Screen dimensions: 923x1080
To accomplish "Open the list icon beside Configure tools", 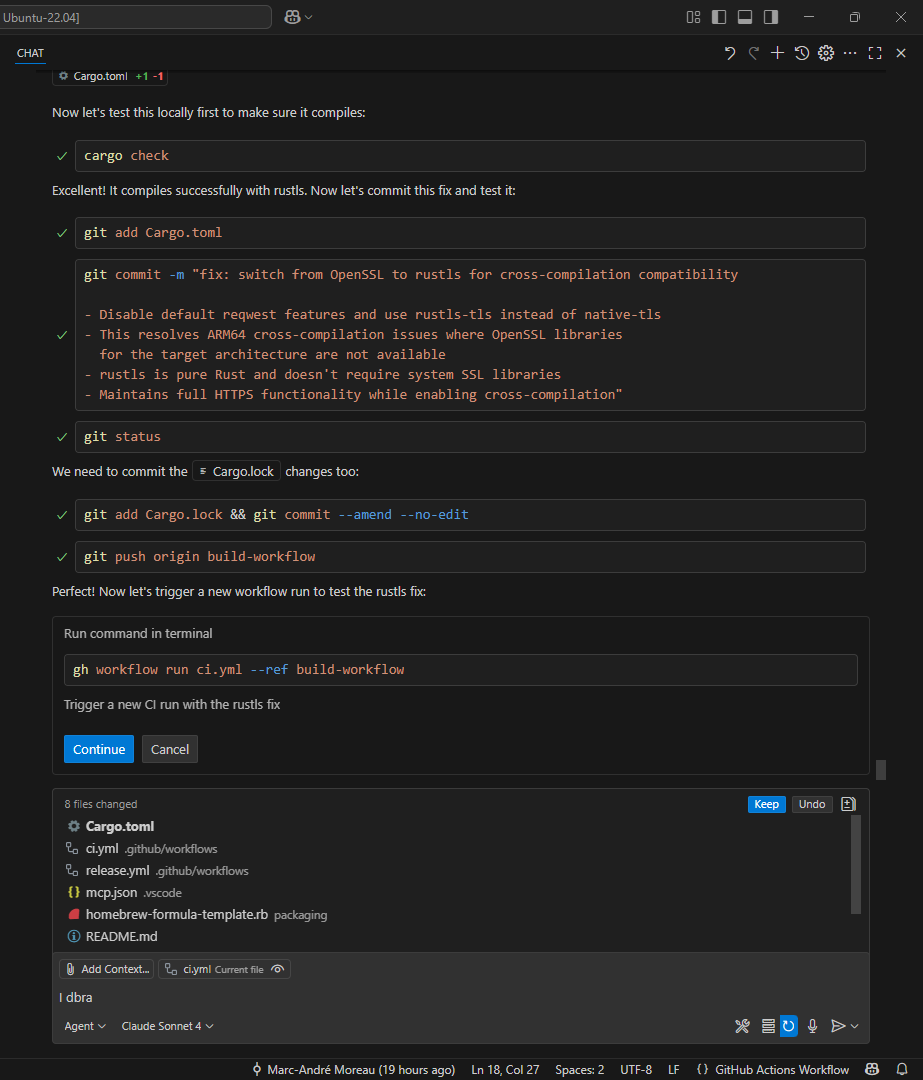I will click(768, 1026).
